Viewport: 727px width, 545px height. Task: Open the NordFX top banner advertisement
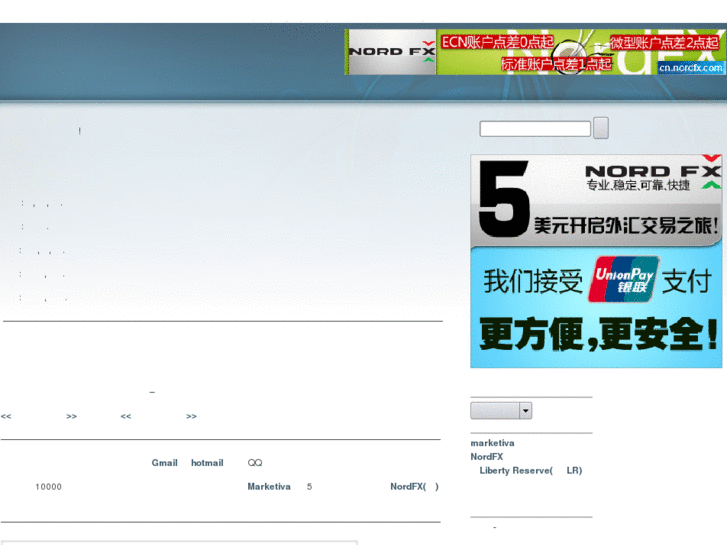point(535,52)
